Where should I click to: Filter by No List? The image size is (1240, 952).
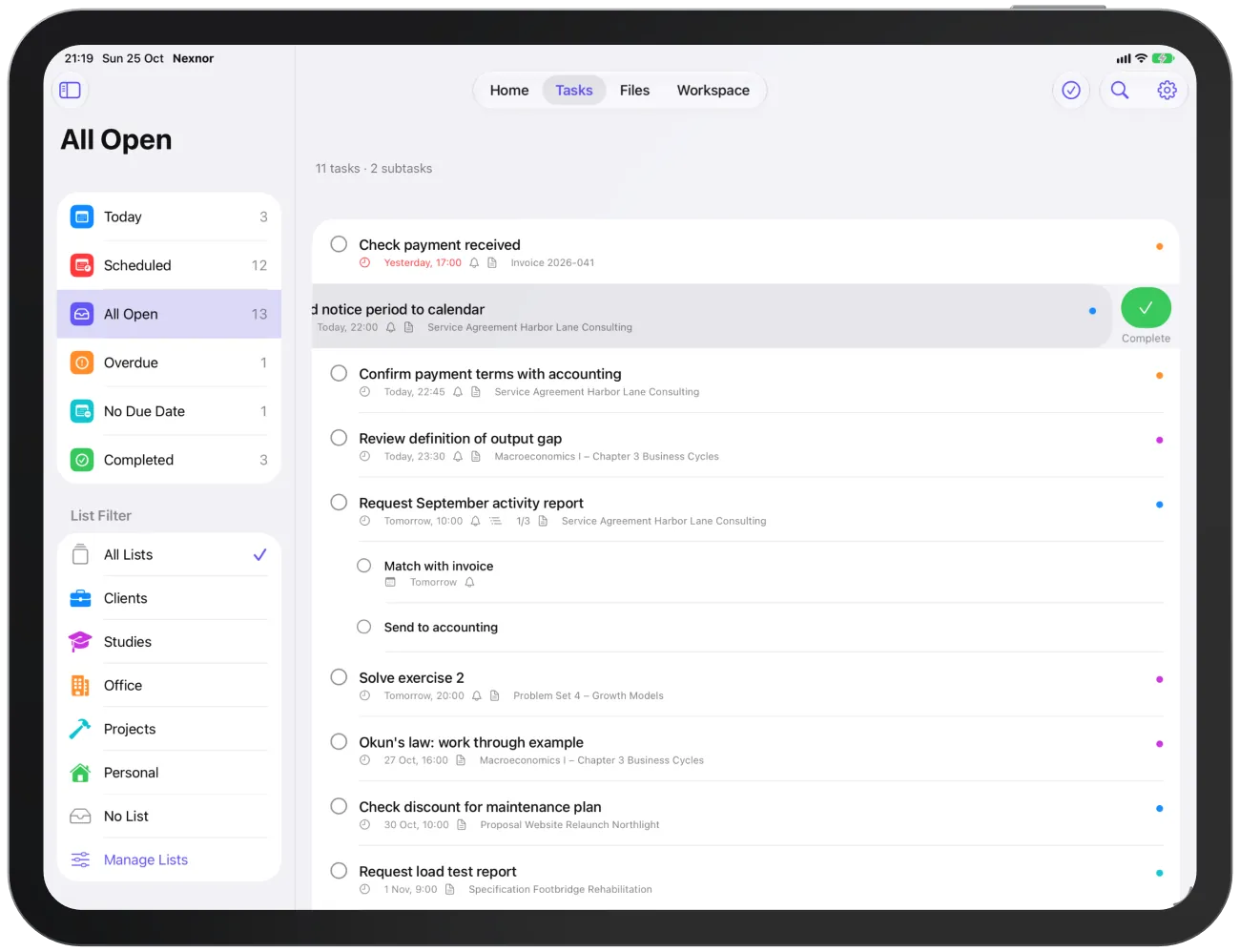click(169, 817)
